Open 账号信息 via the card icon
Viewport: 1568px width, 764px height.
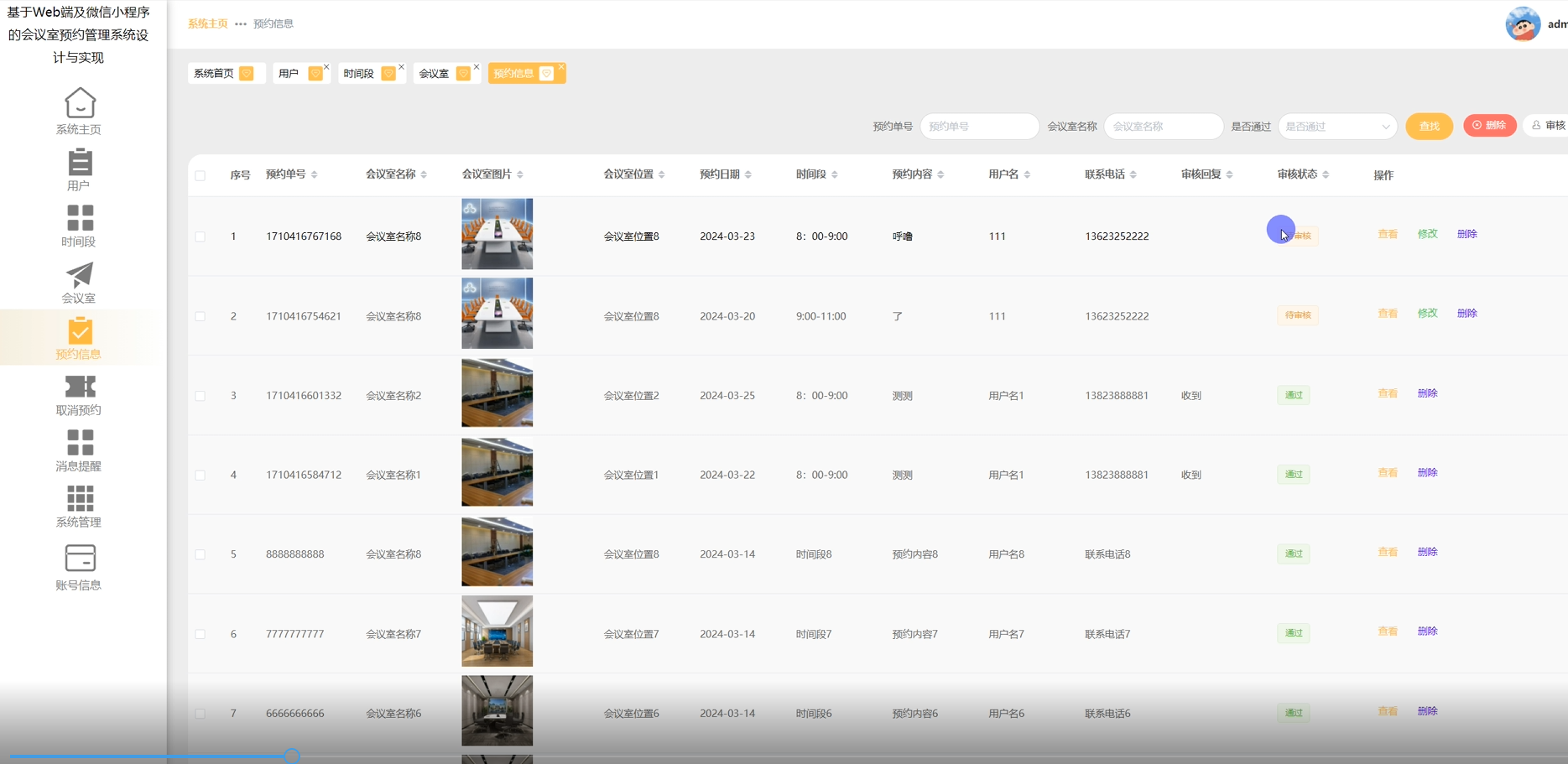point(79,556)
